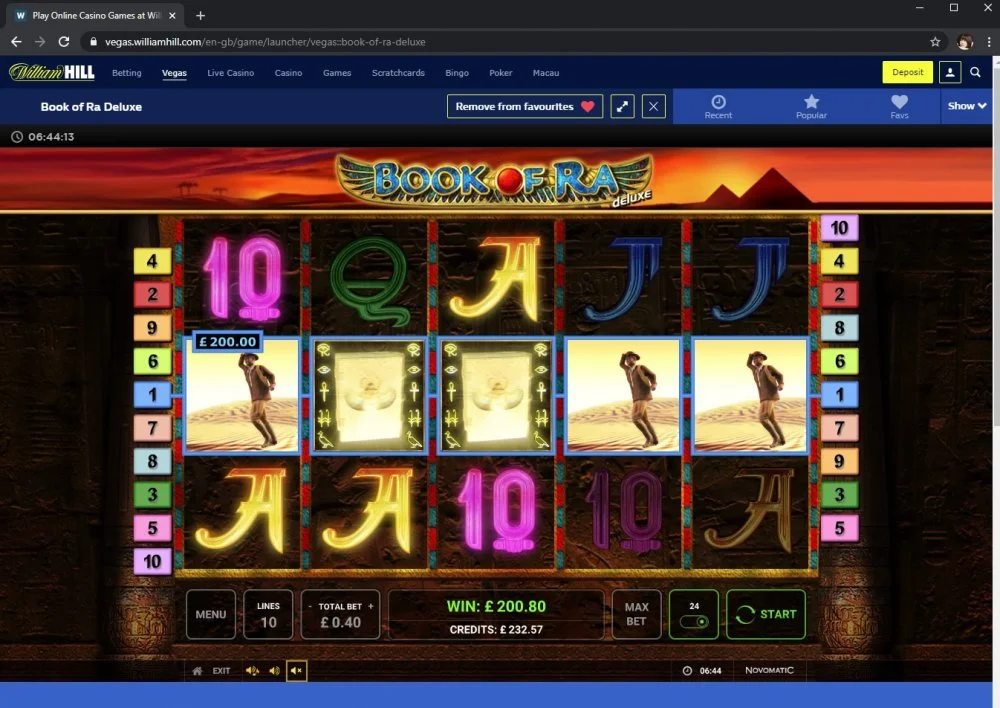Go to Live Casino section

tap(230, 73)
